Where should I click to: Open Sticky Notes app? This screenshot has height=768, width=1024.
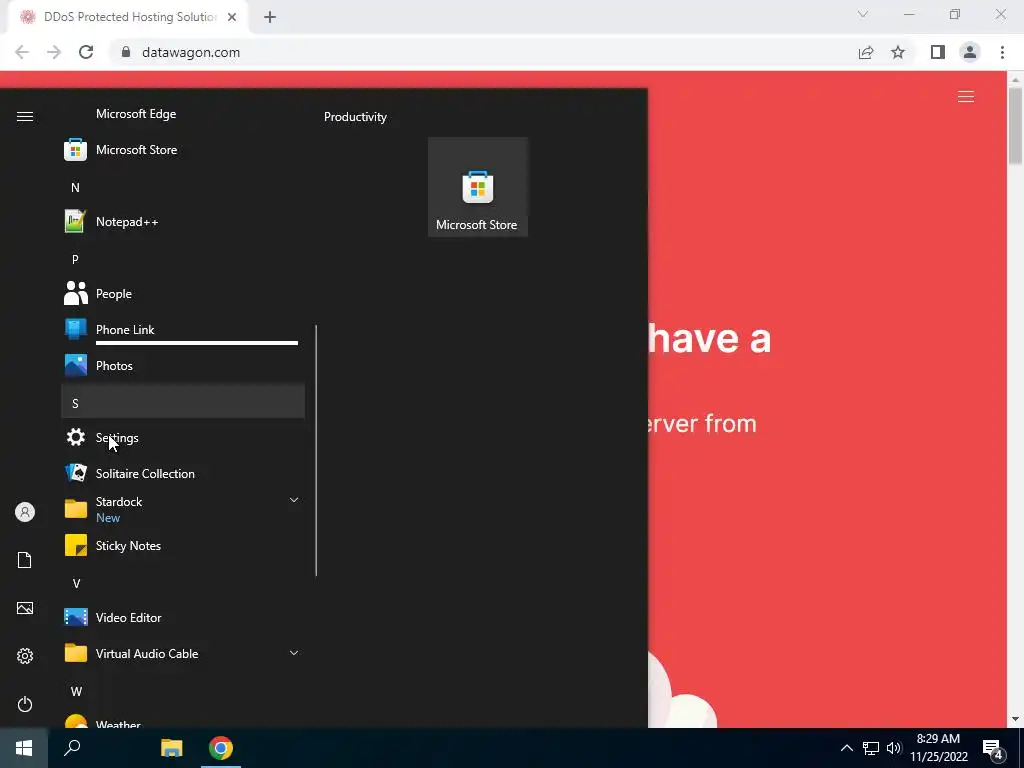pos(183,545)
